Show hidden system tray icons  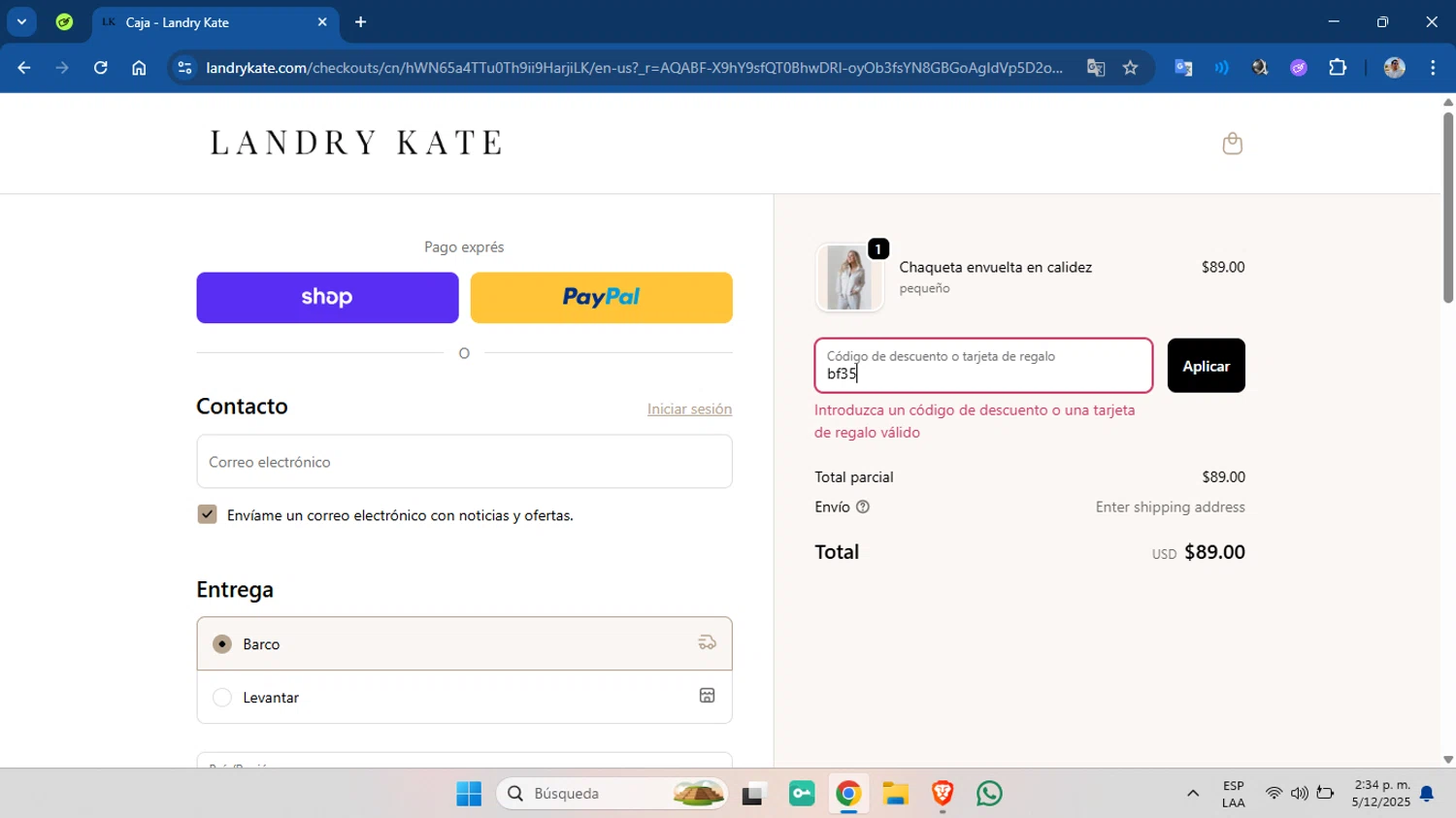pos(1193,794)
